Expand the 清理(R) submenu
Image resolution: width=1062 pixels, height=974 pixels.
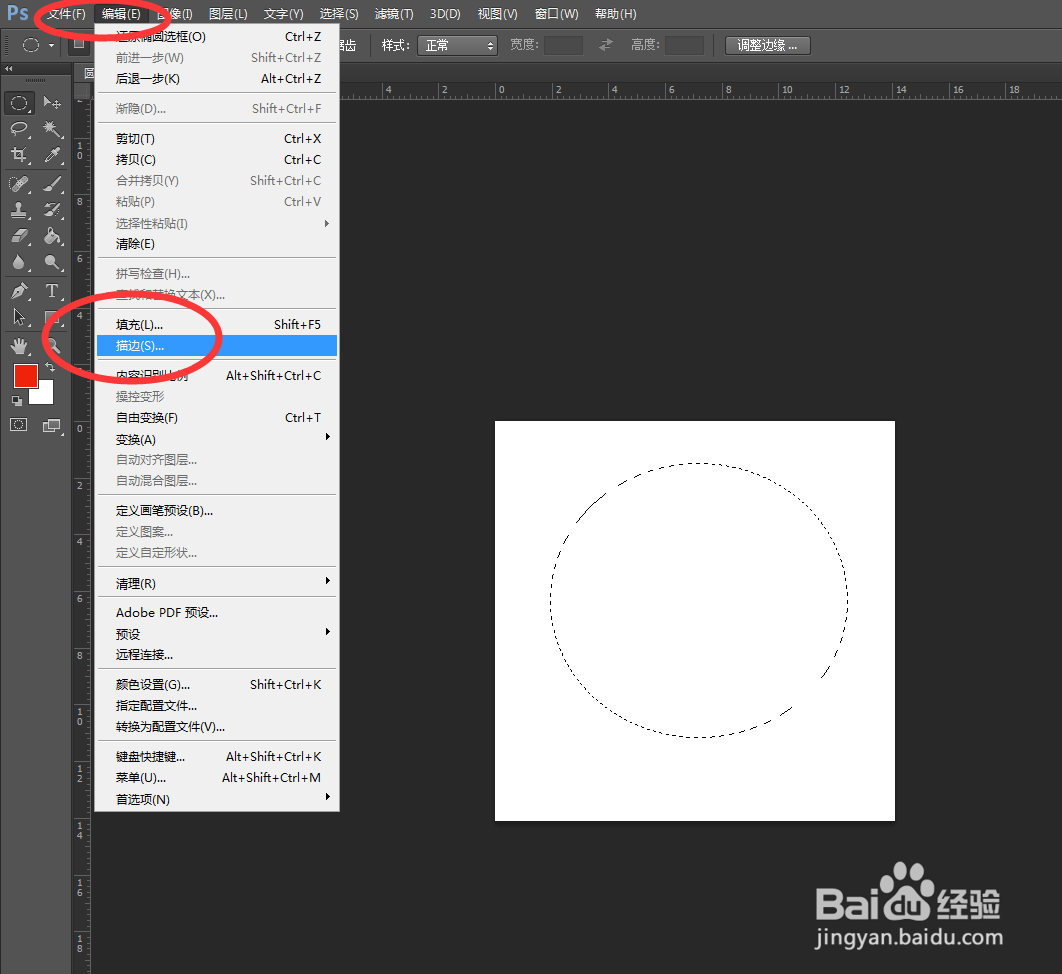point(217,583)
